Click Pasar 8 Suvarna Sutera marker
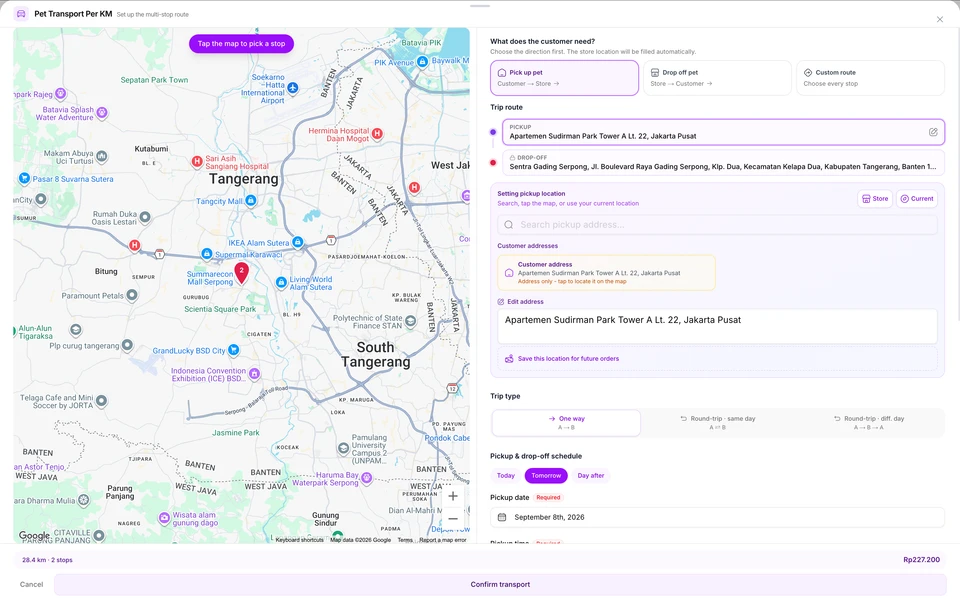 [24, 178]
